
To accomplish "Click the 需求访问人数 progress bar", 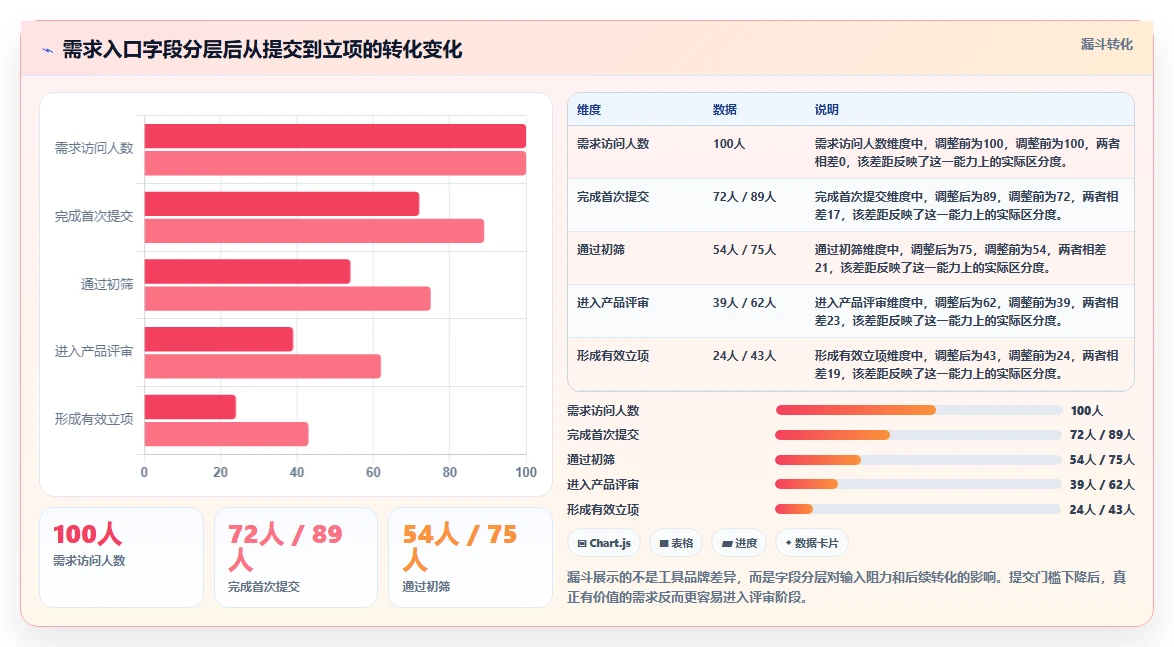I will (x=919, y=410).
